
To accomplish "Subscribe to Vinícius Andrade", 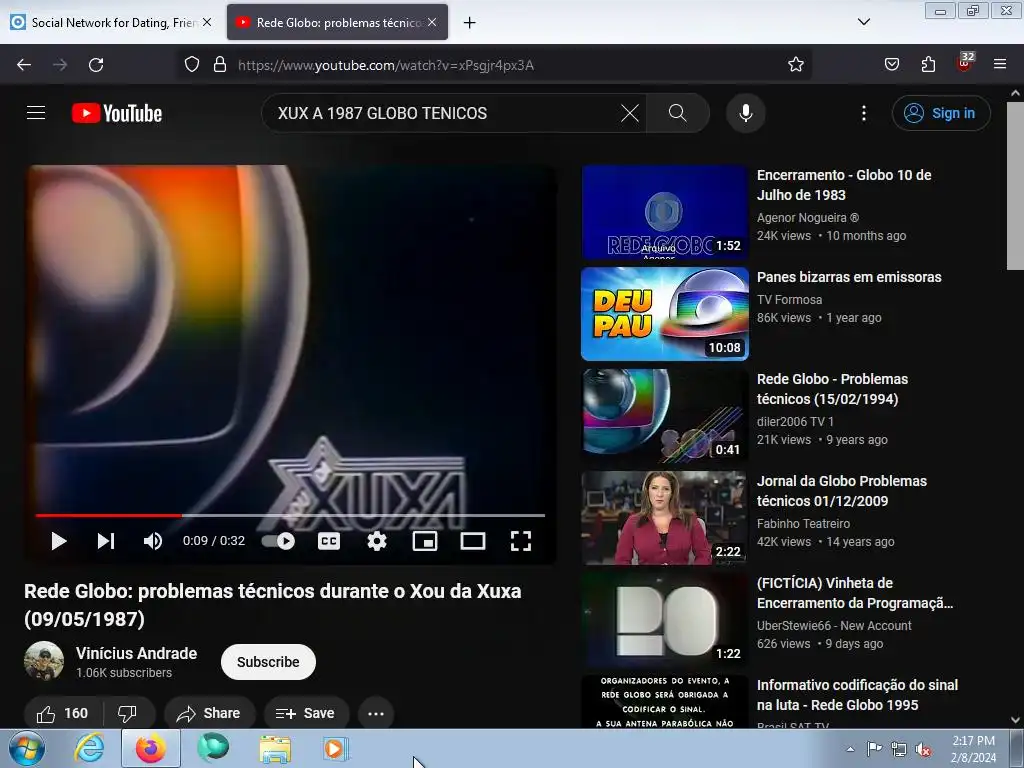I will tap(268, 662).
